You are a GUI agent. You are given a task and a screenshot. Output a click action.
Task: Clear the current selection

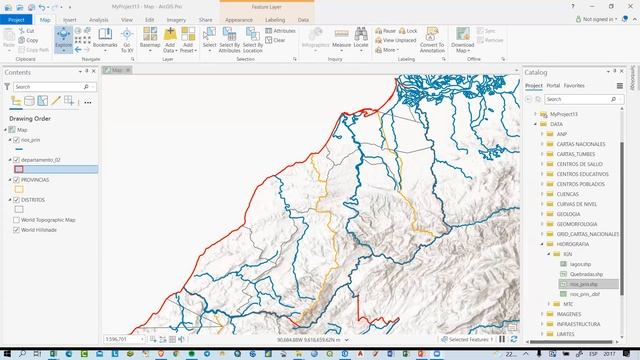(x=276, y=40)
